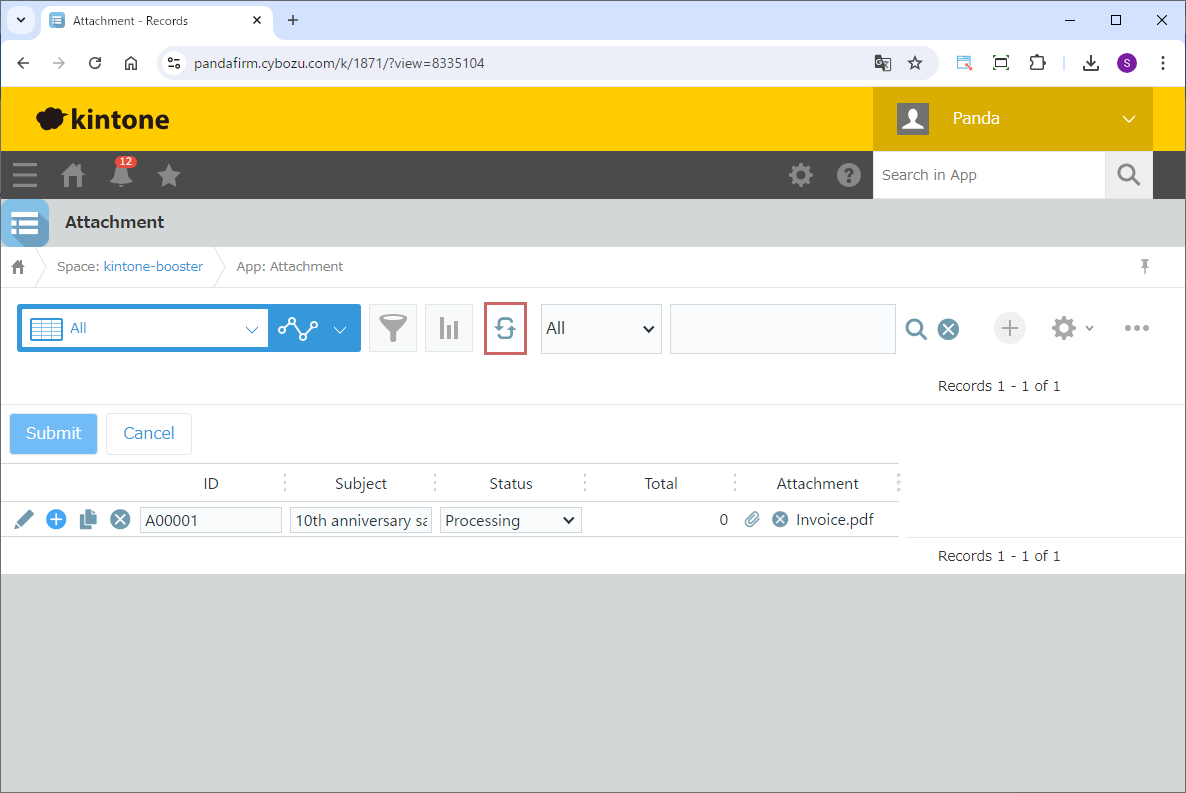Remove the Invoice.pdf attachment
Screen dimensions: 1186x793
780,519
